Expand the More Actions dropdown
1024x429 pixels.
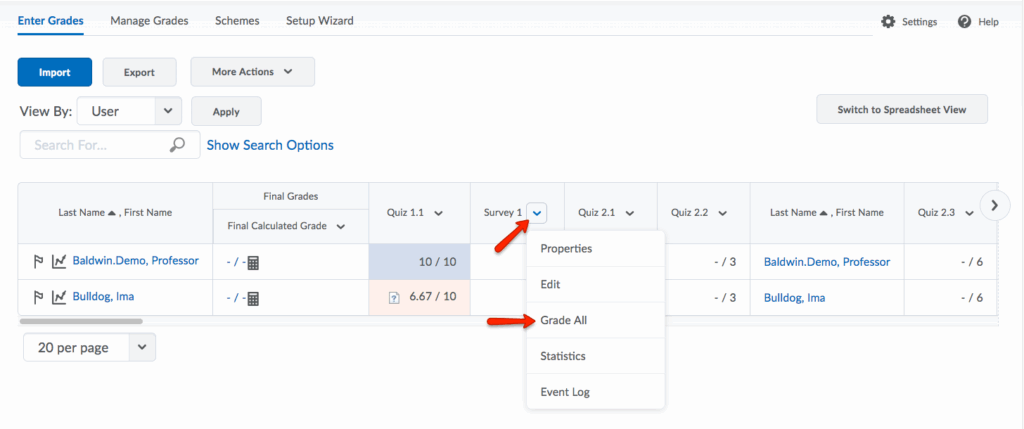pos(252,72)
